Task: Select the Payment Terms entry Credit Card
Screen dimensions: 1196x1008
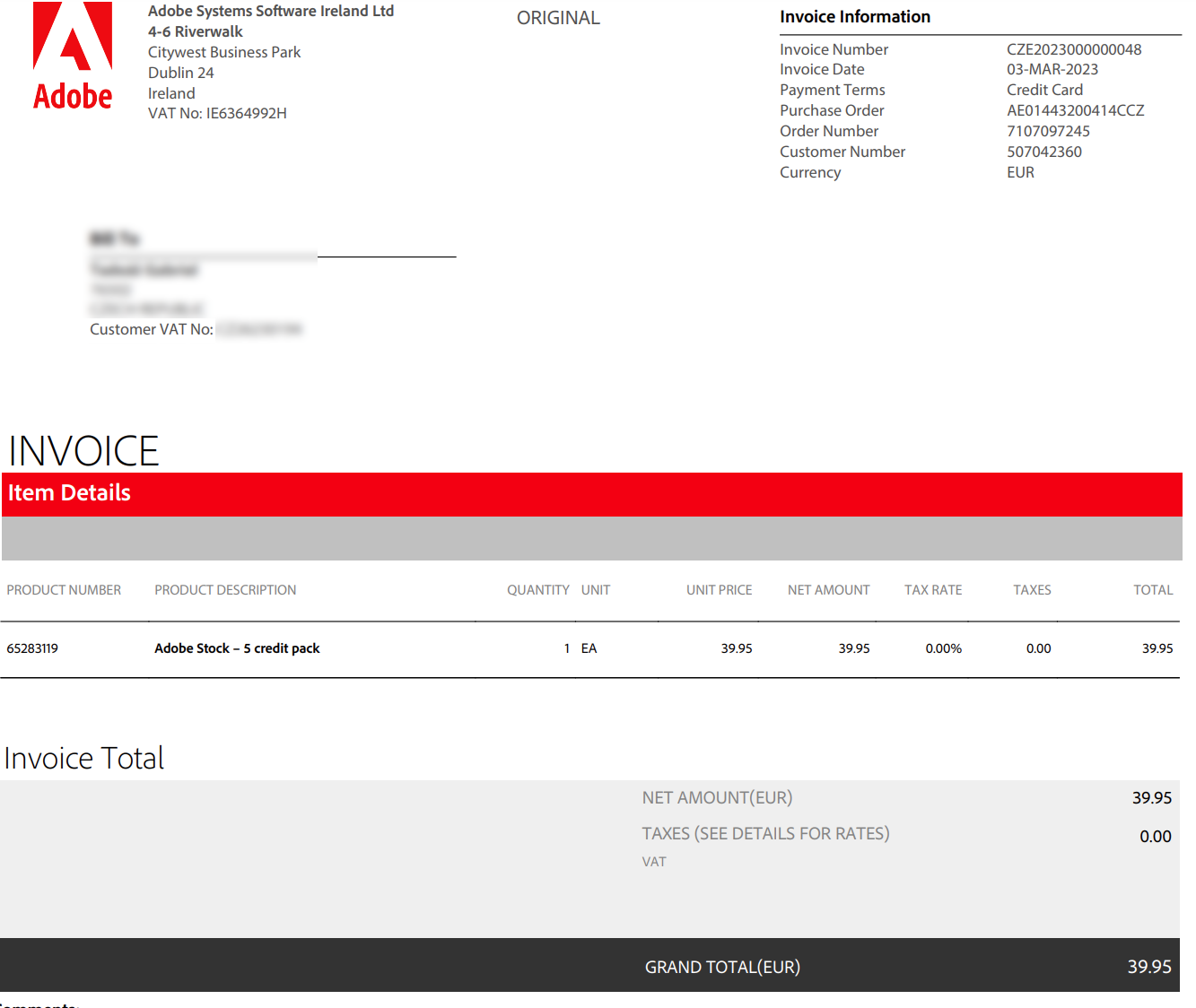Action: 1044,90
